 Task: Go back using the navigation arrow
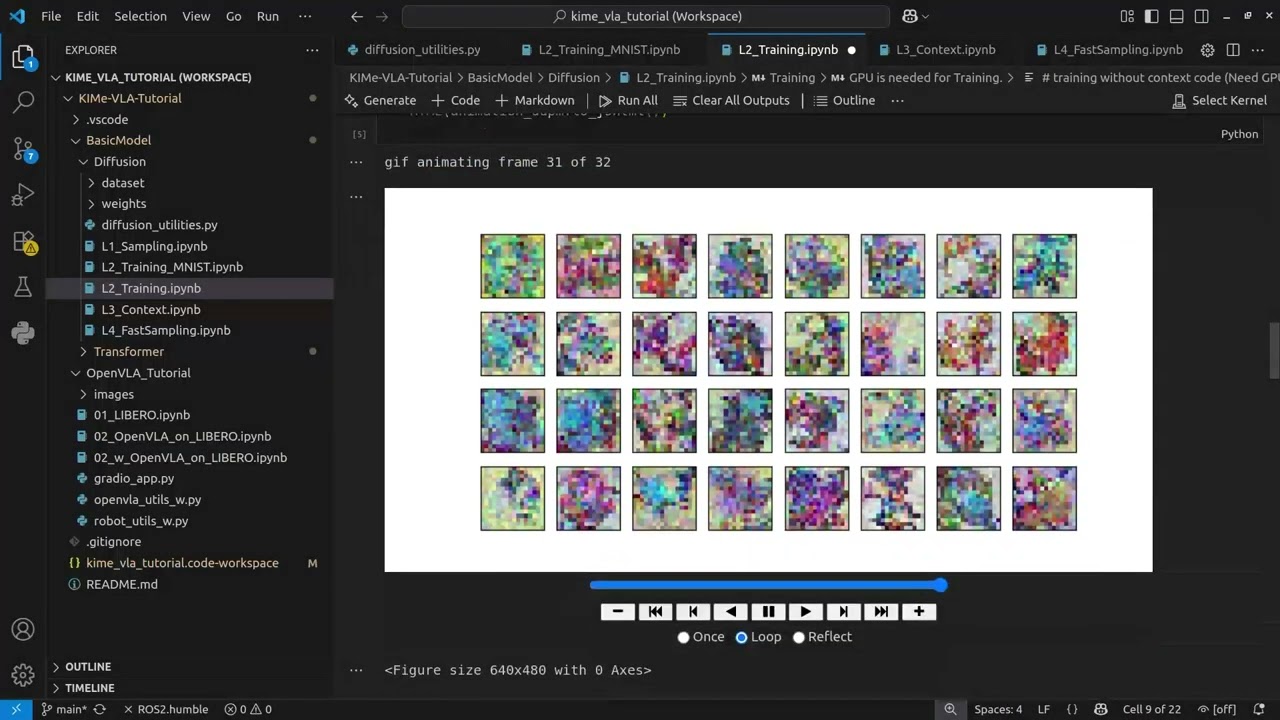[x=357, y=17]
